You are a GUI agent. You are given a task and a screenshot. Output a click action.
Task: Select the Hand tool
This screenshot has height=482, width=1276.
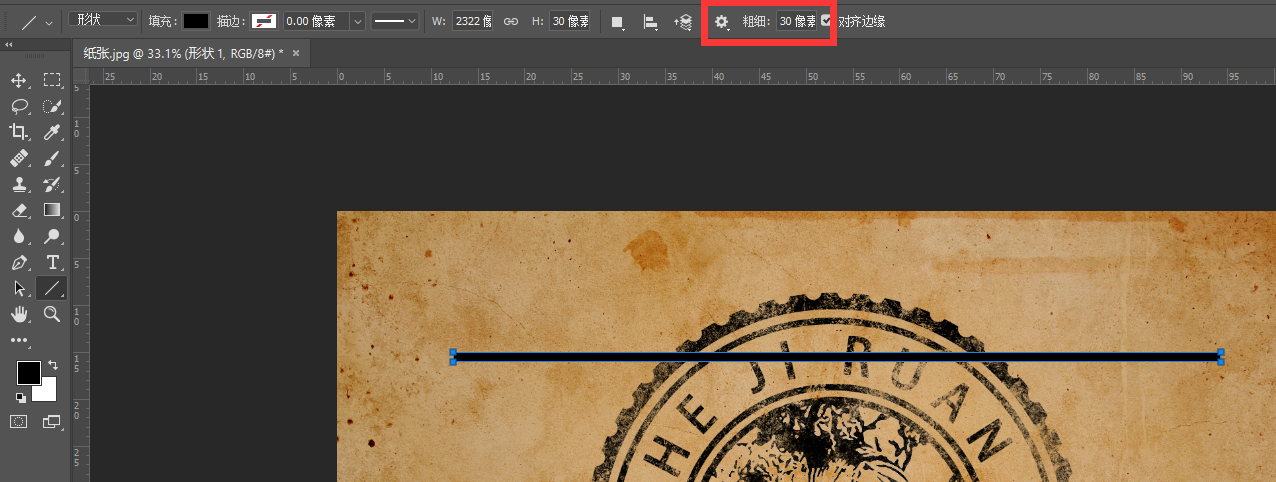pos(18,314)
